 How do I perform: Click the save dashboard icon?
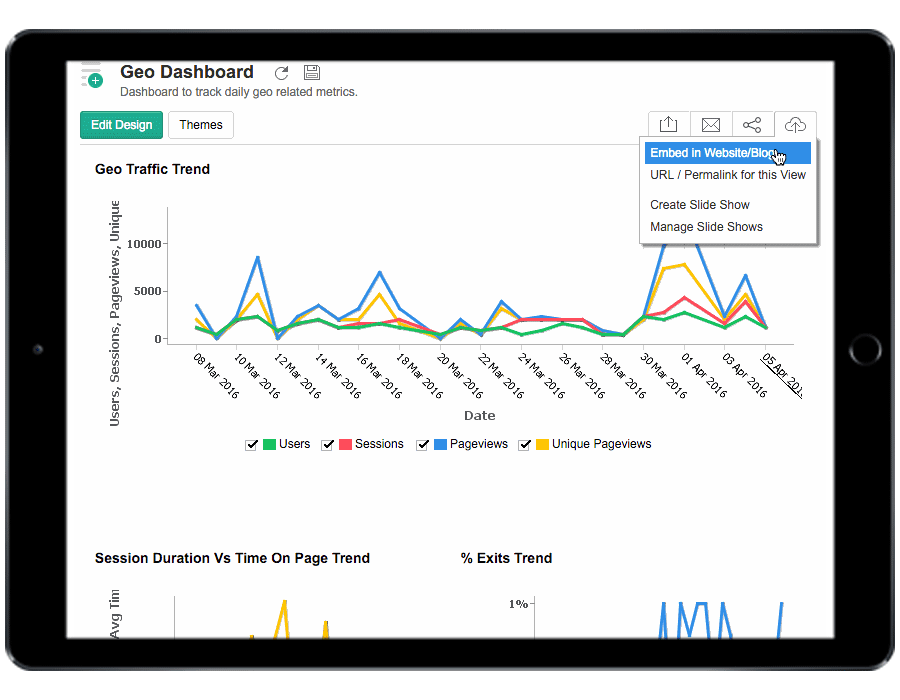312,72
